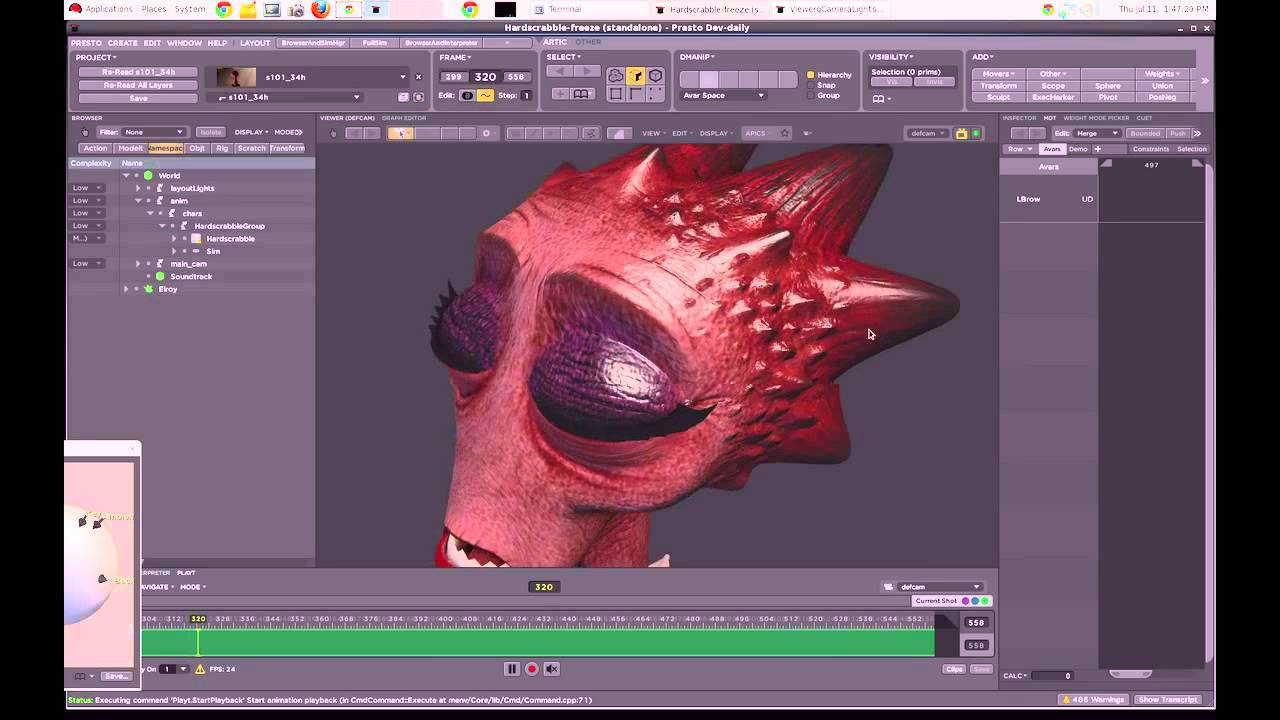
Task: Click the hand icon in browser panel
Action: coord(85,132)
